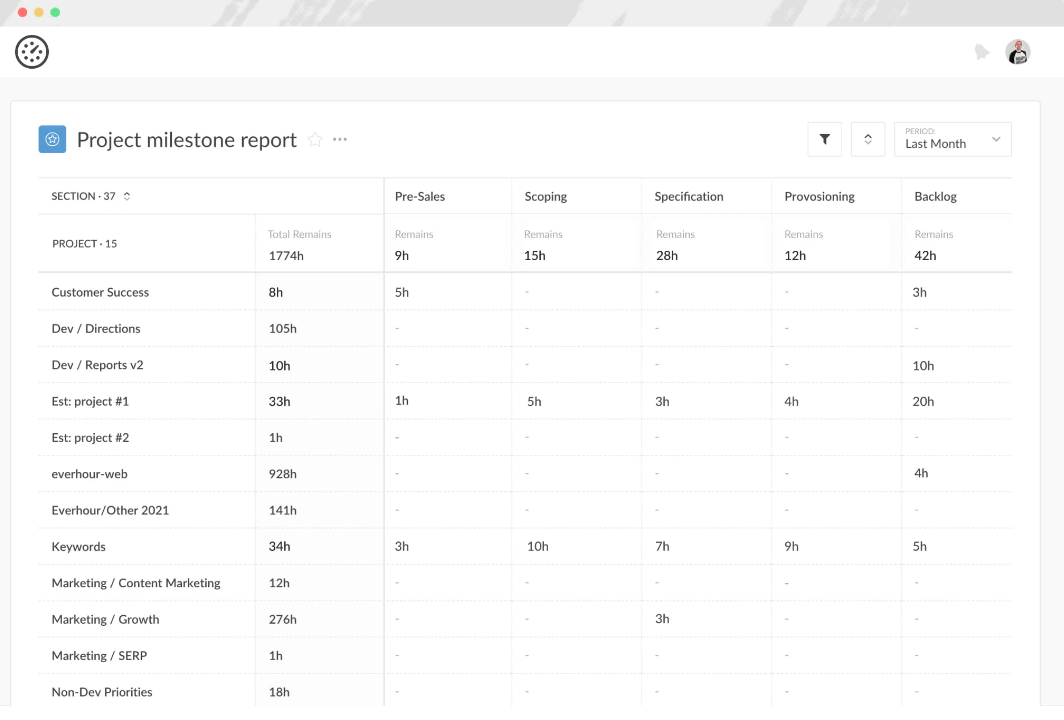
Task: Select the Dev / Directions project row
Action: point(525,328)
